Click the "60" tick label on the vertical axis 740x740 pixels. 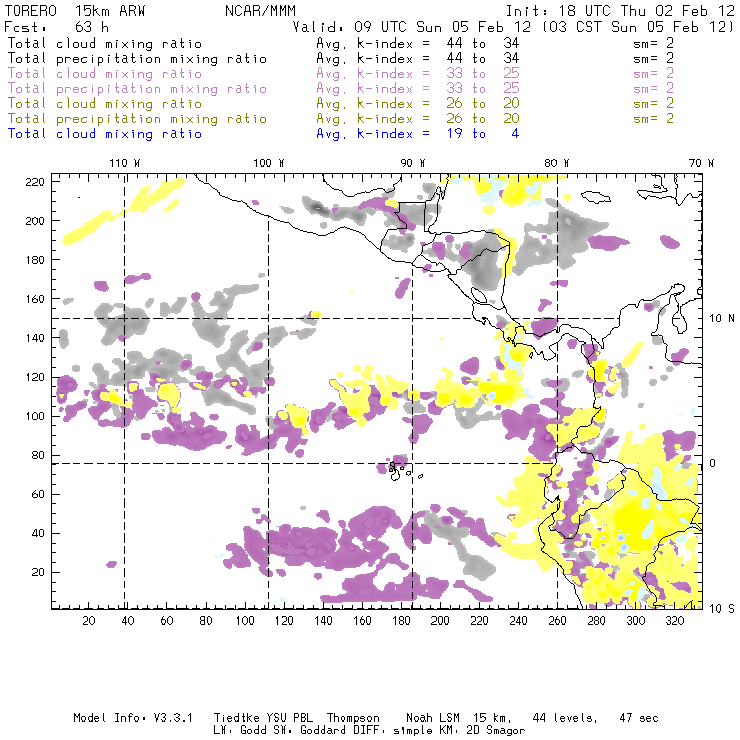pos(38,495)
